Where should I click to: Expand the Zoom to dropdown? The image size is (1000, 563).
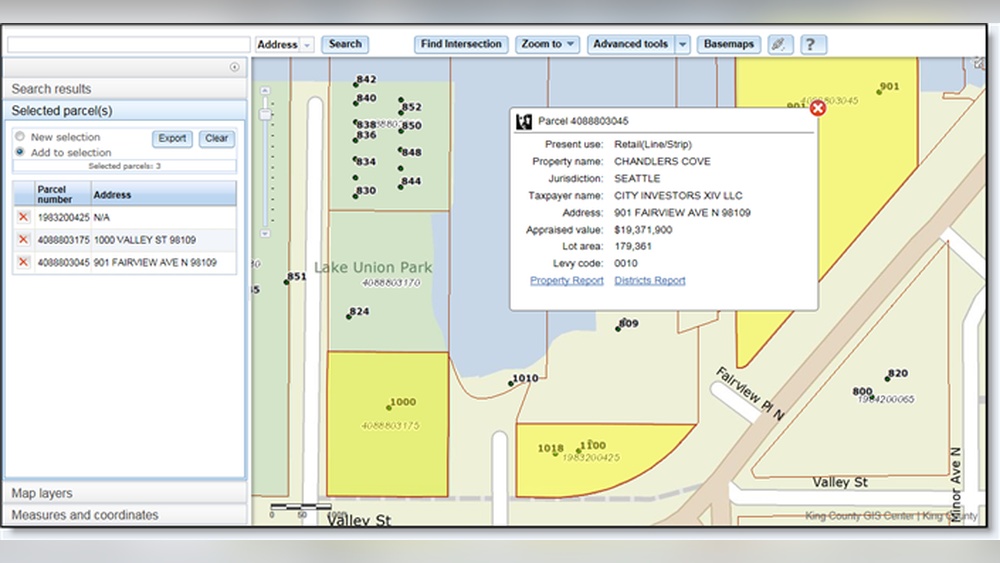tap(547, 45)
